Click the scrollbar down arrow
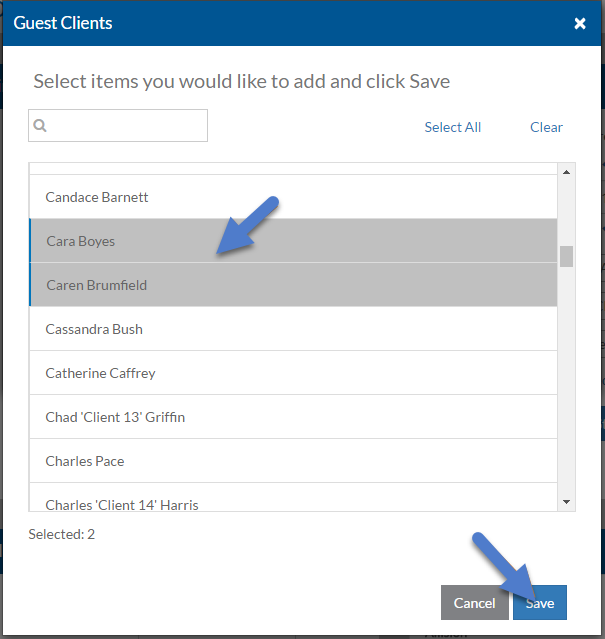The width and height of the screenshot is (605, 639). coord(566,502)
